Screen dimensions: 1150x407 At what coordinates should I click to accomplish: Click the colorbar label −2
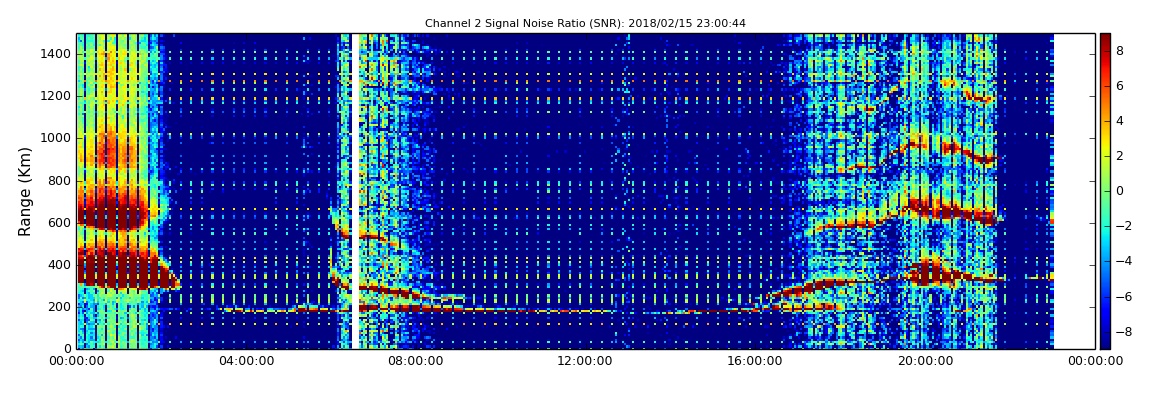(1122, 226)
